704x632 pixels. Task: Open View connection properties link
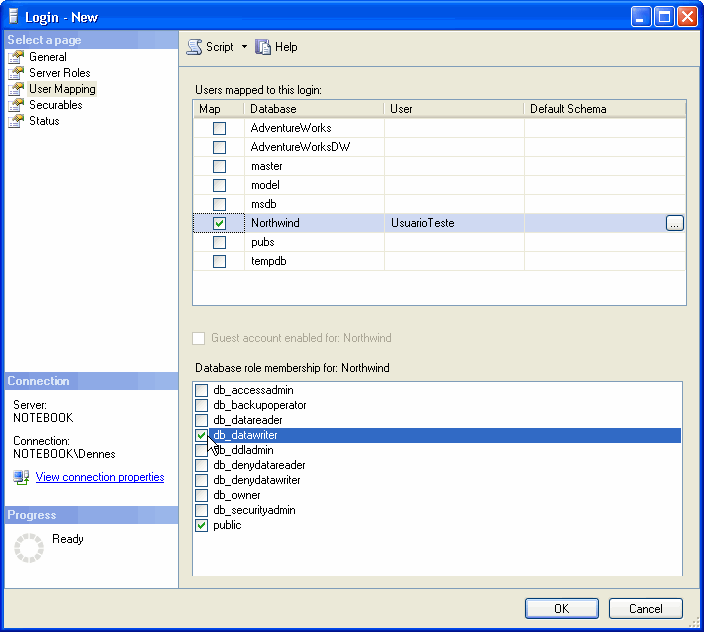[100, 477]
